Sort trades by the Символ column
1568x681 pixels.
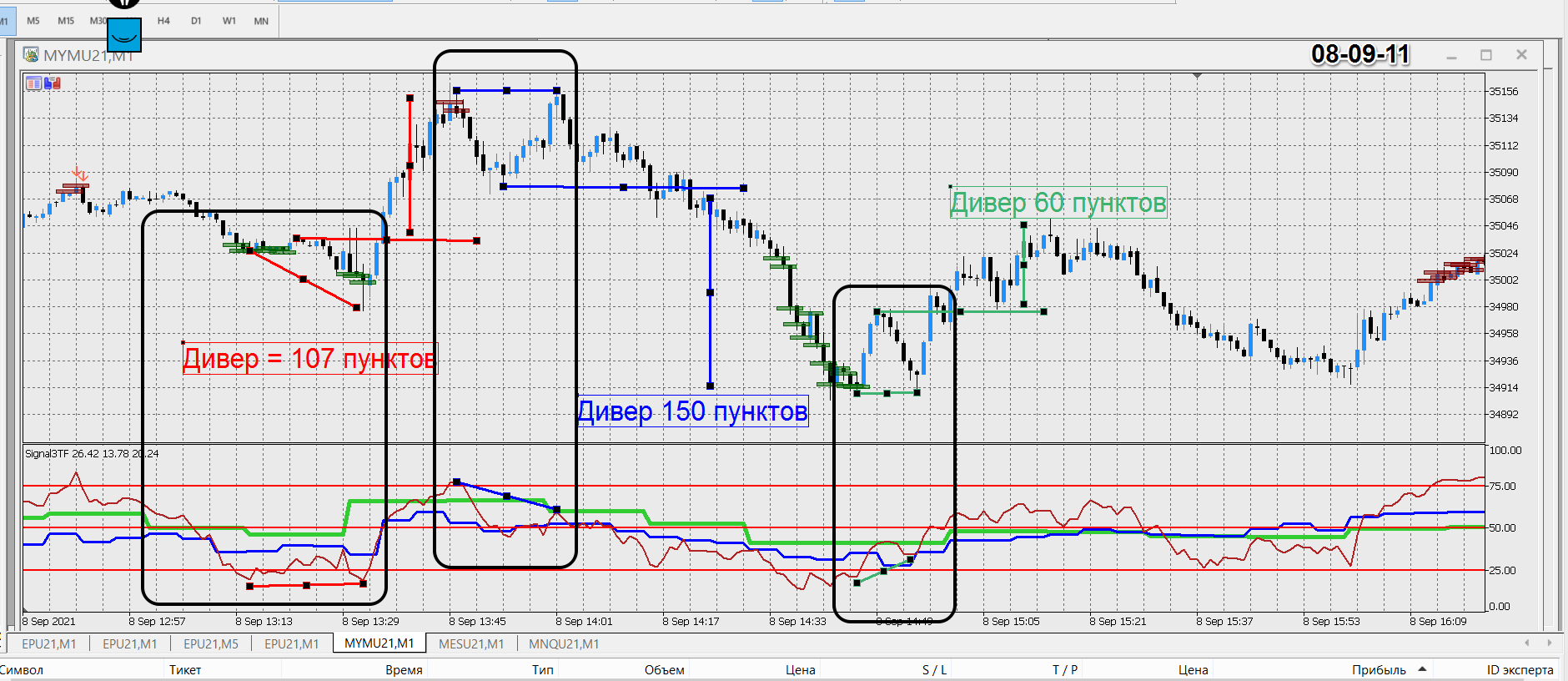click(22, 669)
